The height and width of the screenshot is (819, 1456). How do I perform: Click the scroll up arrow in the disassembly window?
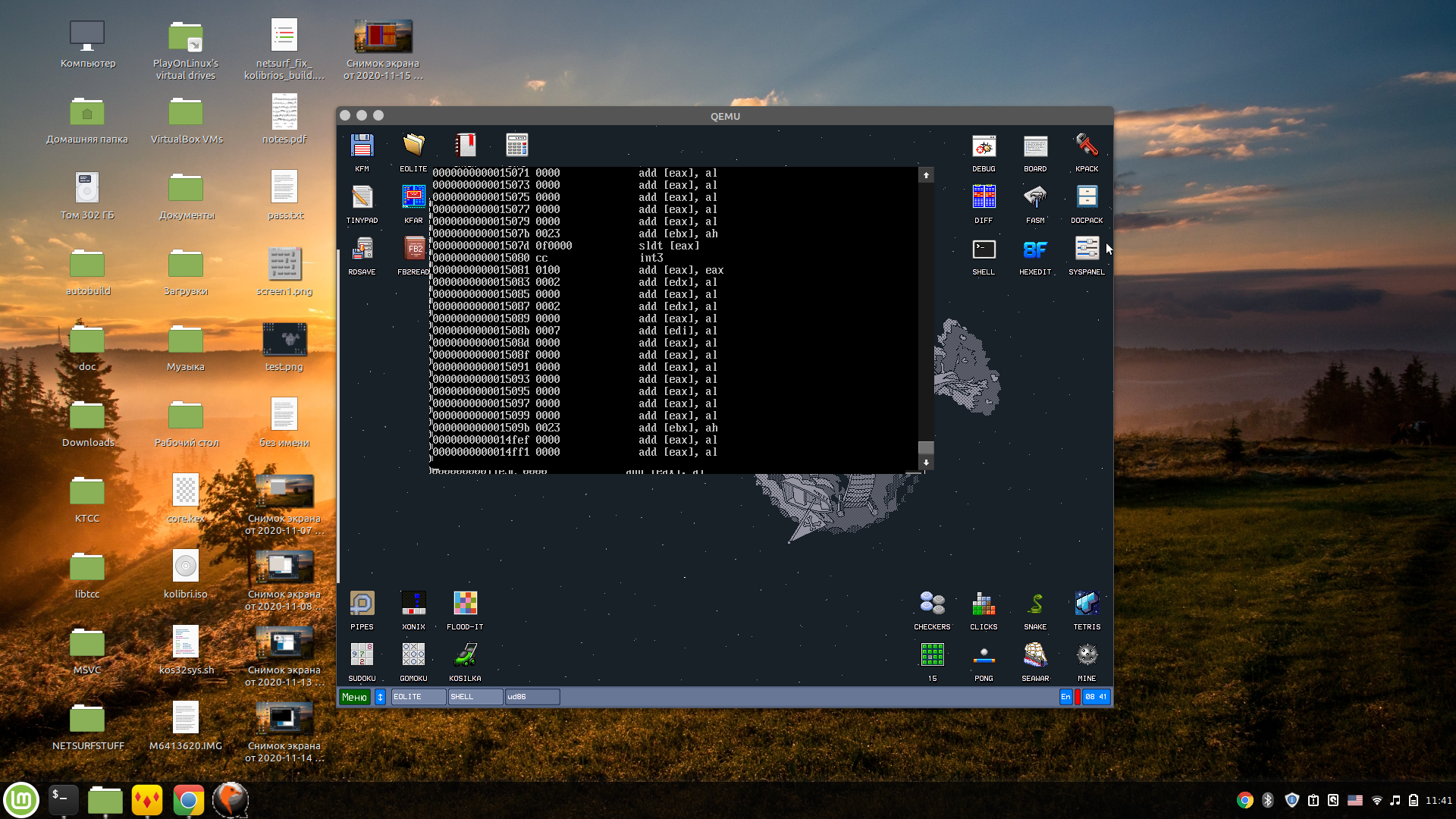point(926,175)
